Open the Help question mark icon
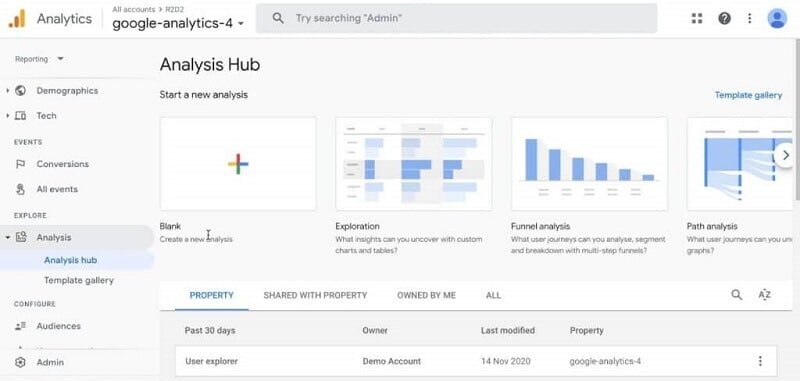800x381 pixels. [724, 18]
